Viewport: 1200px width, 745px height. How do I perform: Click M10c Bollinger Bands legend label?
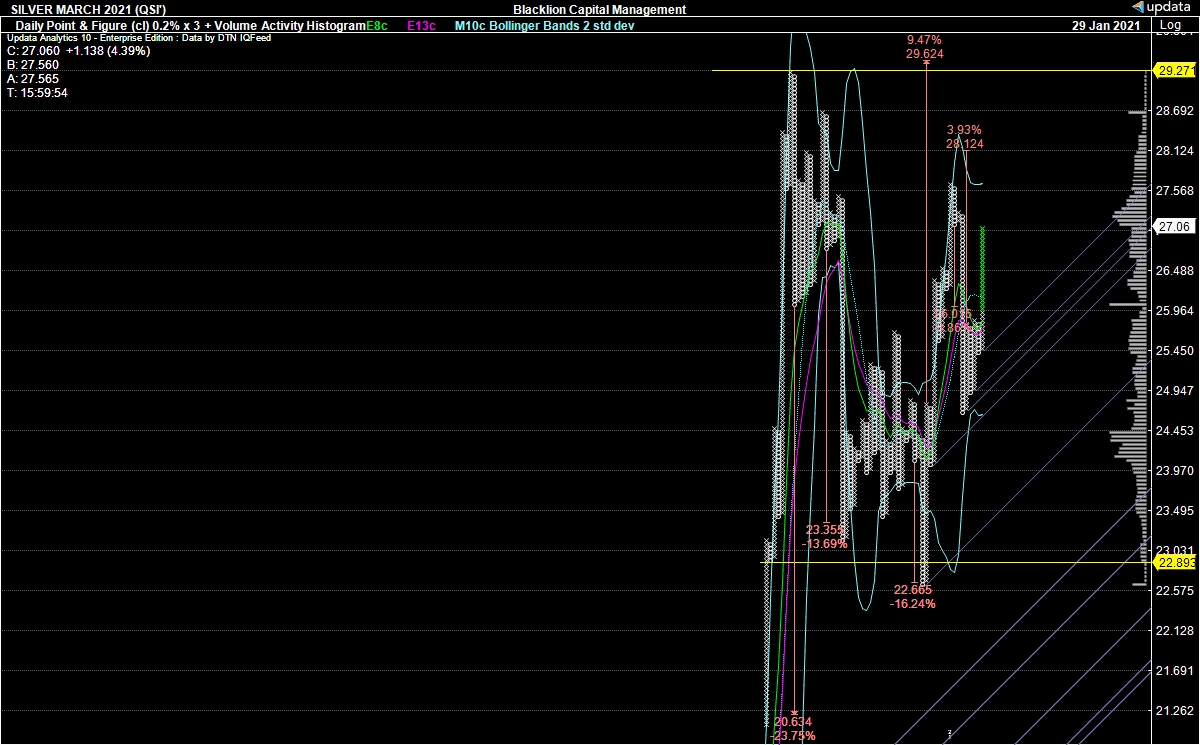[544, 25]
